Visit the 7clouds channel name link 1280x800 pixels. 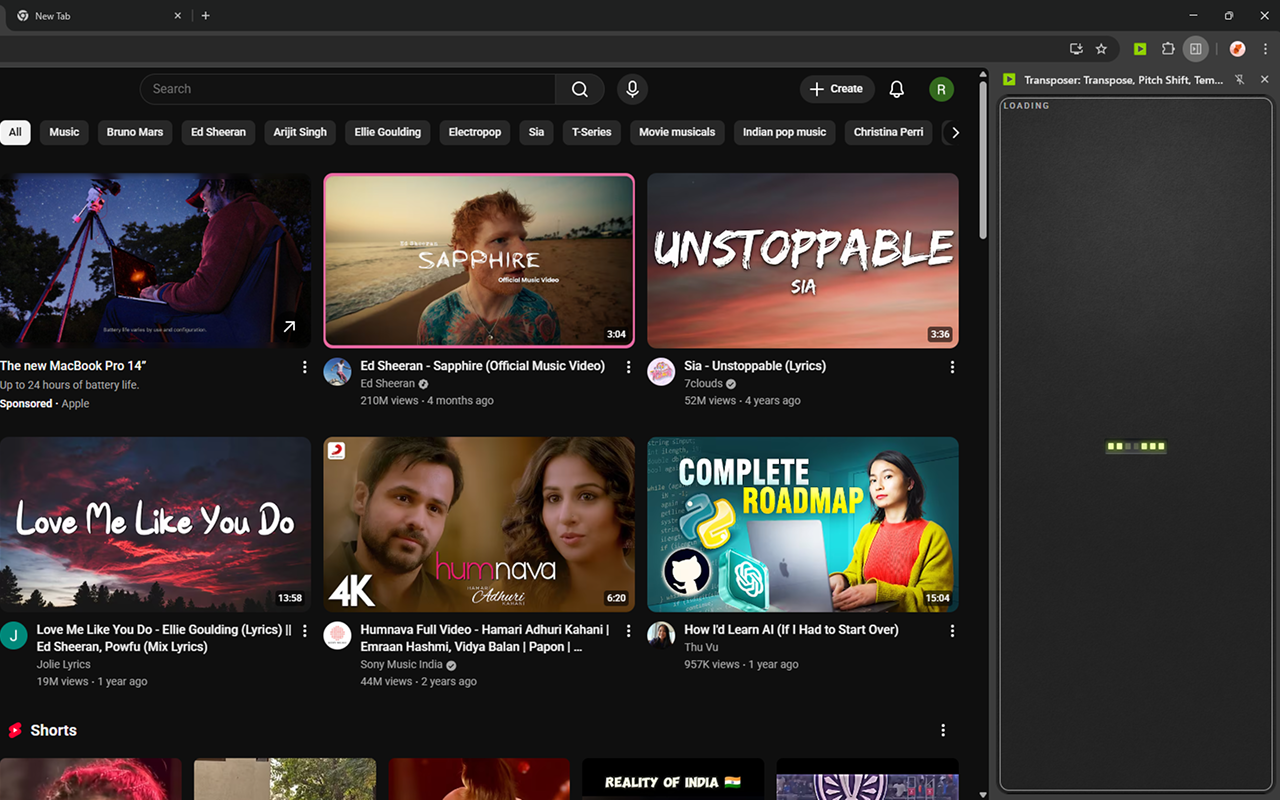[703, 384]
